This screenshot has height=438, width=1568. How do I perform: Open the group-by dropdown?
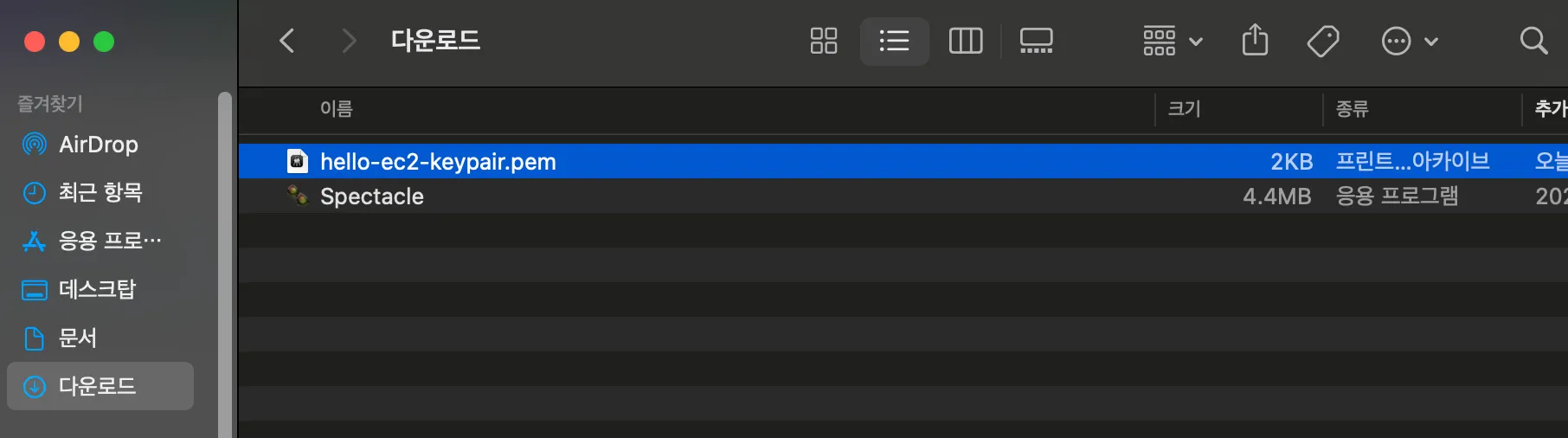1173,41
